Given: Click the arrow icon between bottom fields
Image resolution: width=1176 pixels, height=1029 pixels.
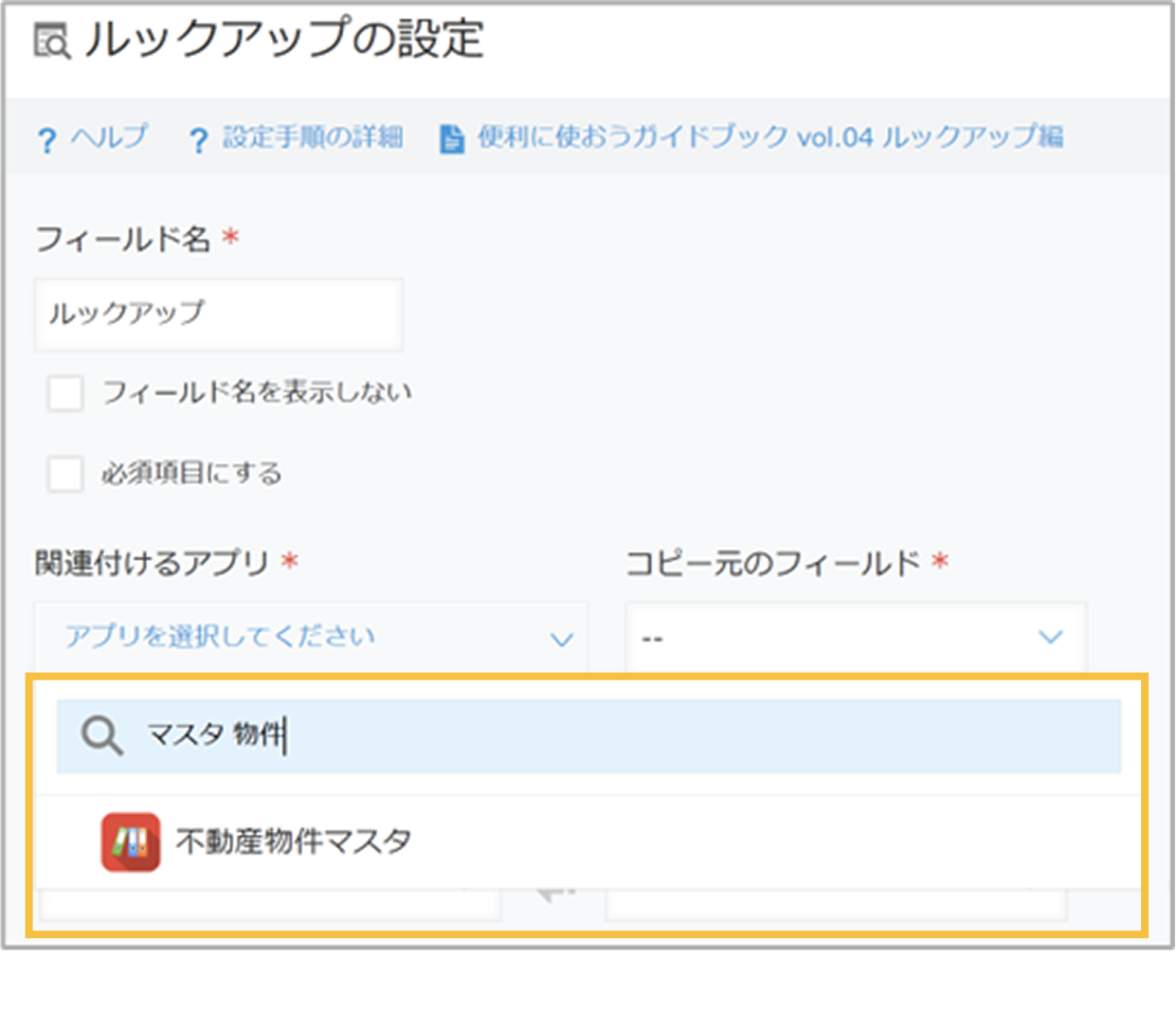Looking at the screenshot, I should (554, 894).
